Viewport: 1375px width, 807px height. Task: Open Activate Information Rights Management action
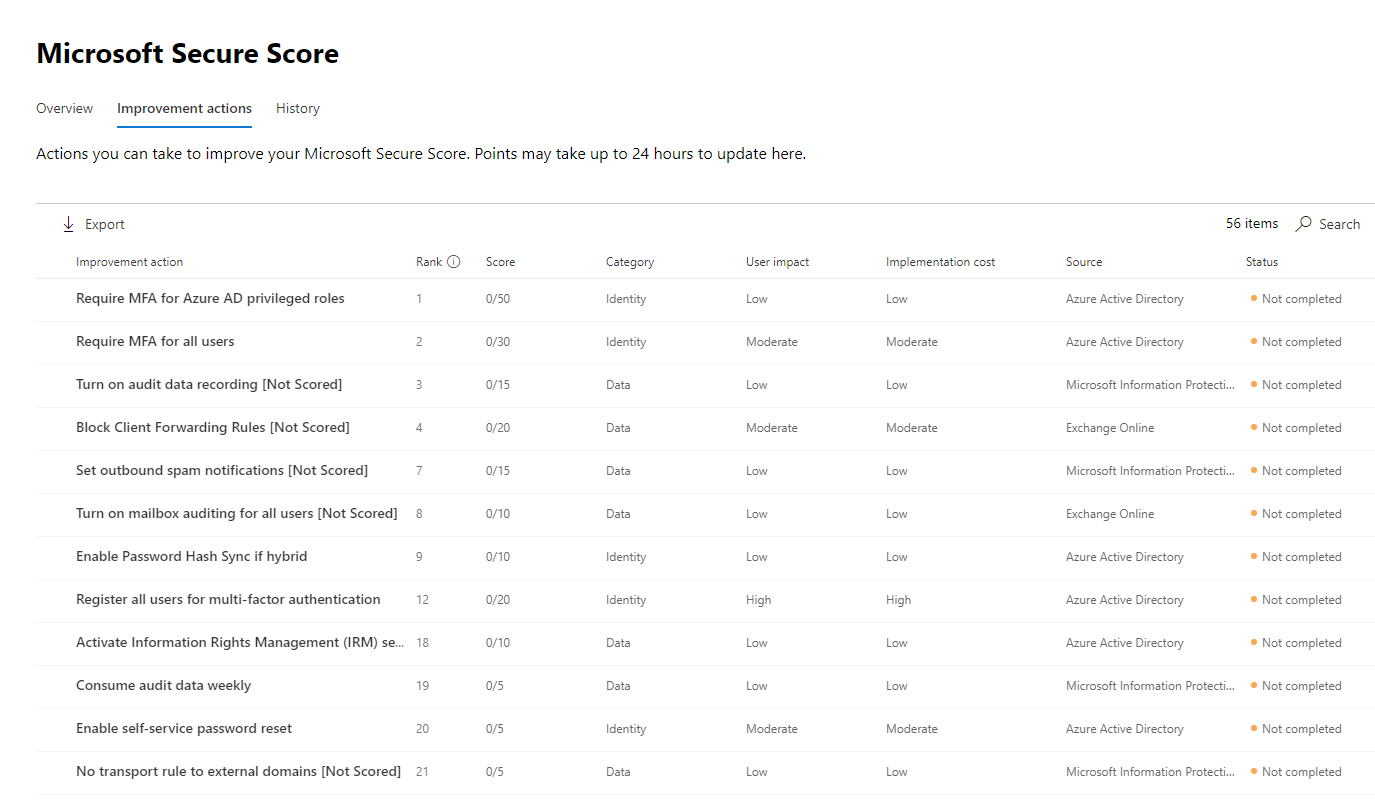pos(240,642)
